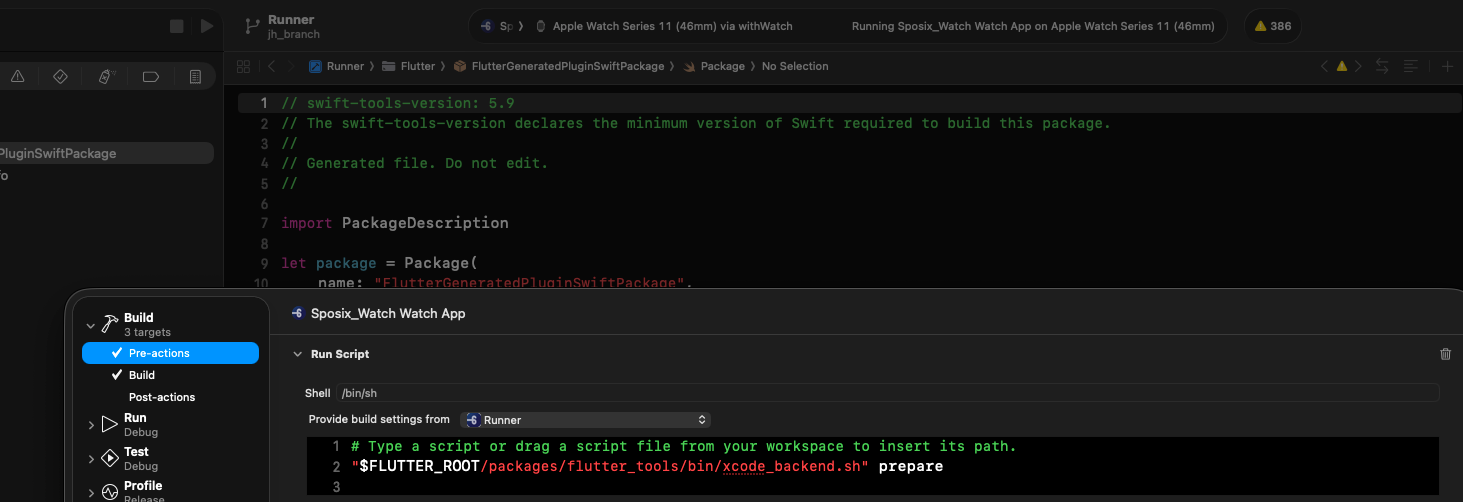
Task: Click the Profile waveform icon in scheme list
Action: 110,492
